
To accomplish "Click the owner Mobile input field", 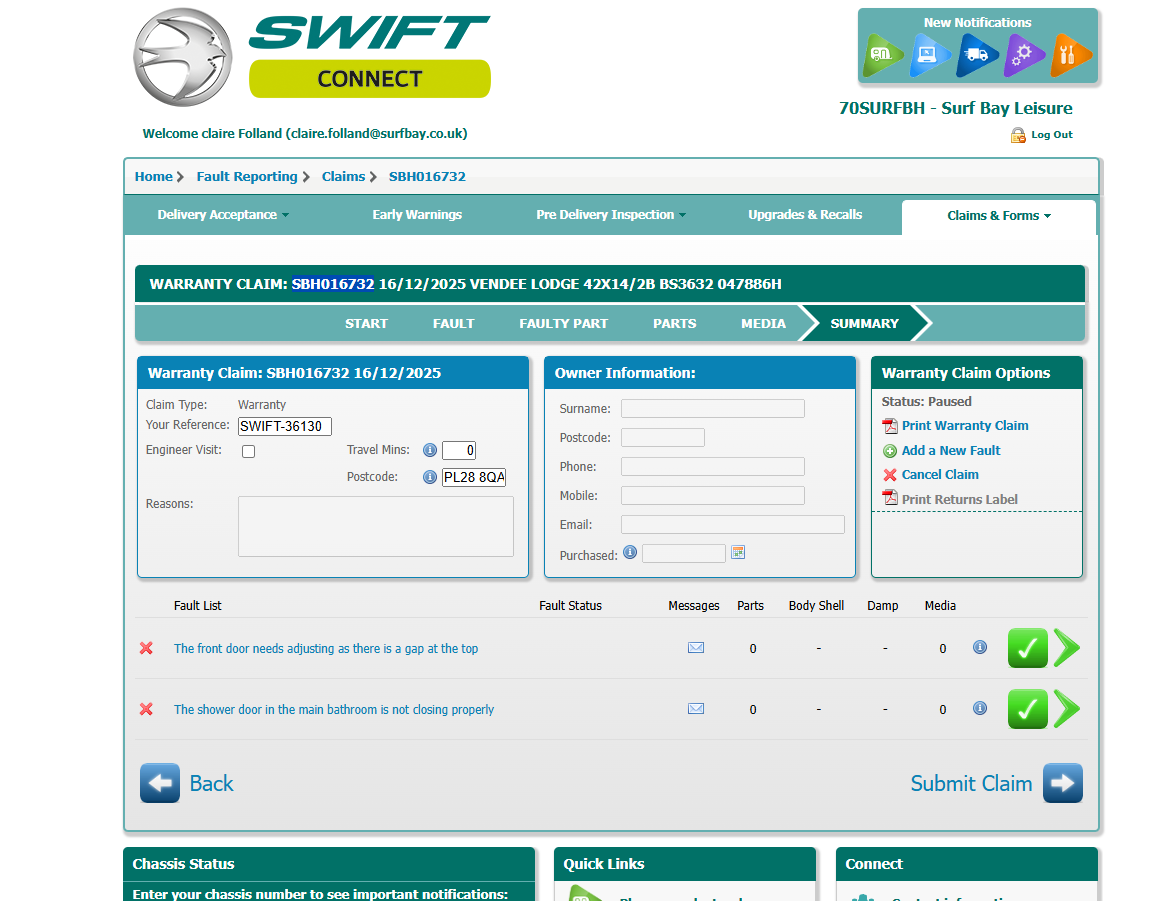I will point(713,496).
